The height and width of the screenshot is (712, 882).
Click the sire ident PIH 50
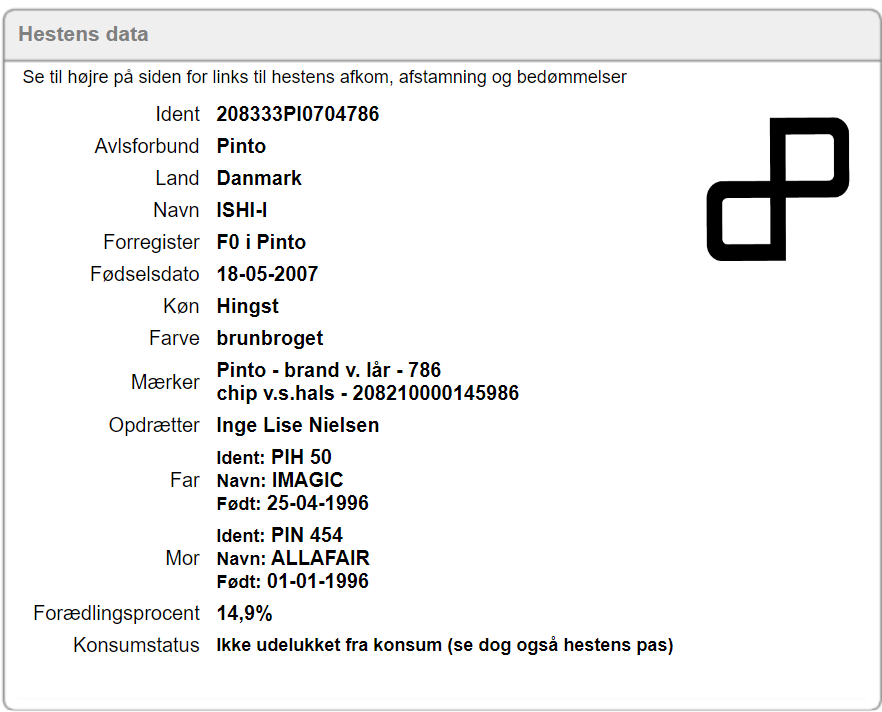pos(301,457)
